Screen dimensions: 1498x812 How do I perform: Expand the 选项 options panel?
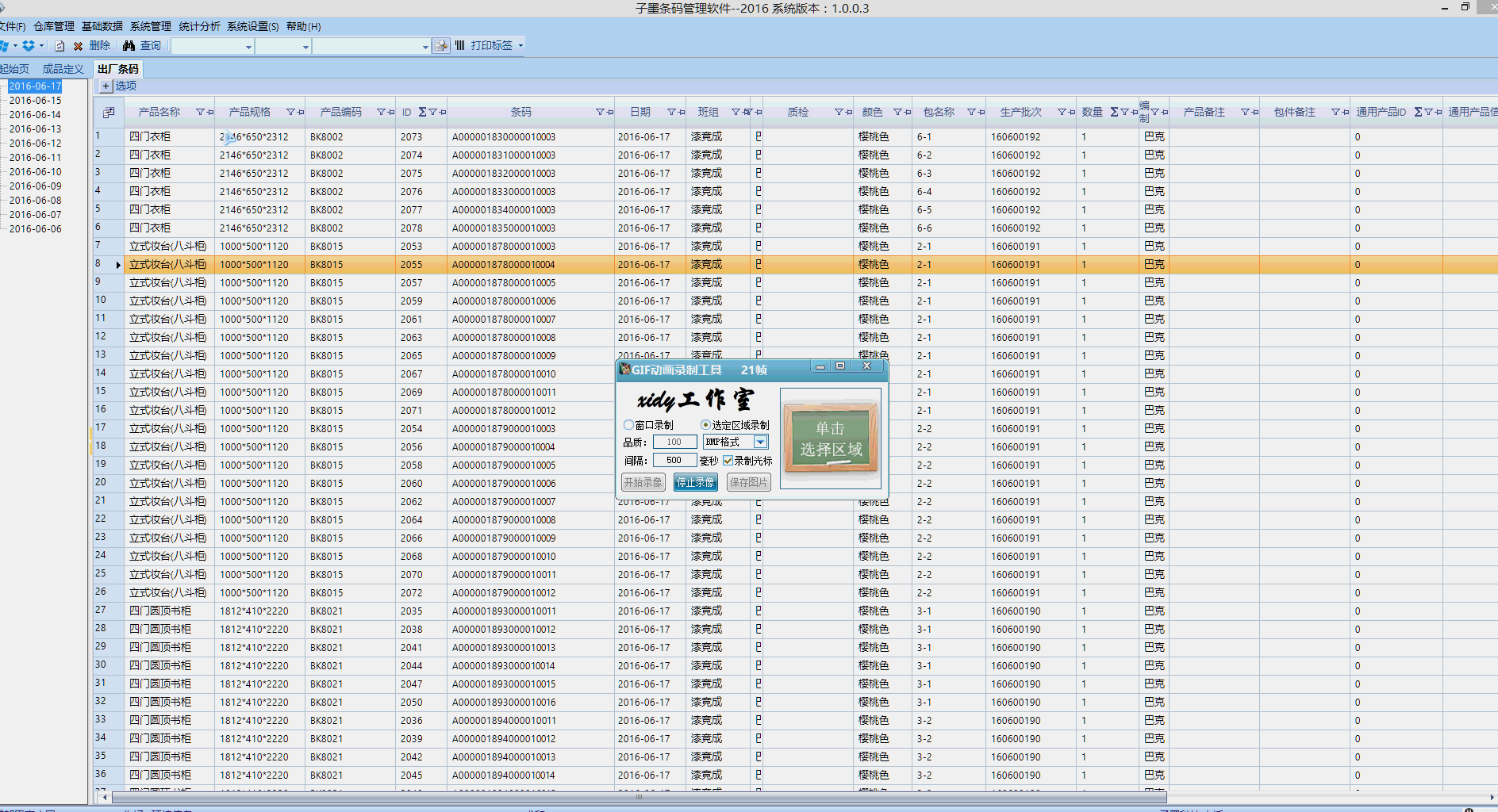tap(106, 86)
